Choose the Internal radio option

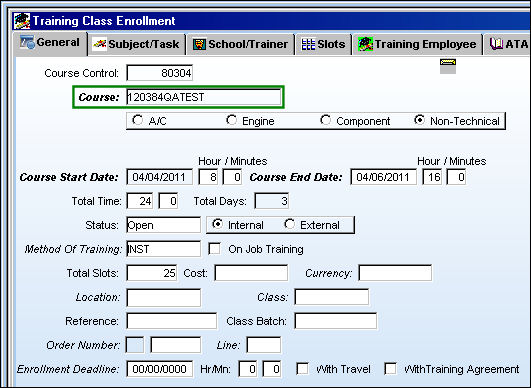coord(217,224)
